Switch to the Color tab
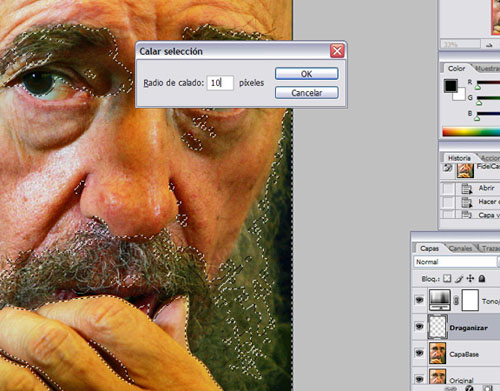Screen dimensions: 500x391 tap(456, 68)
